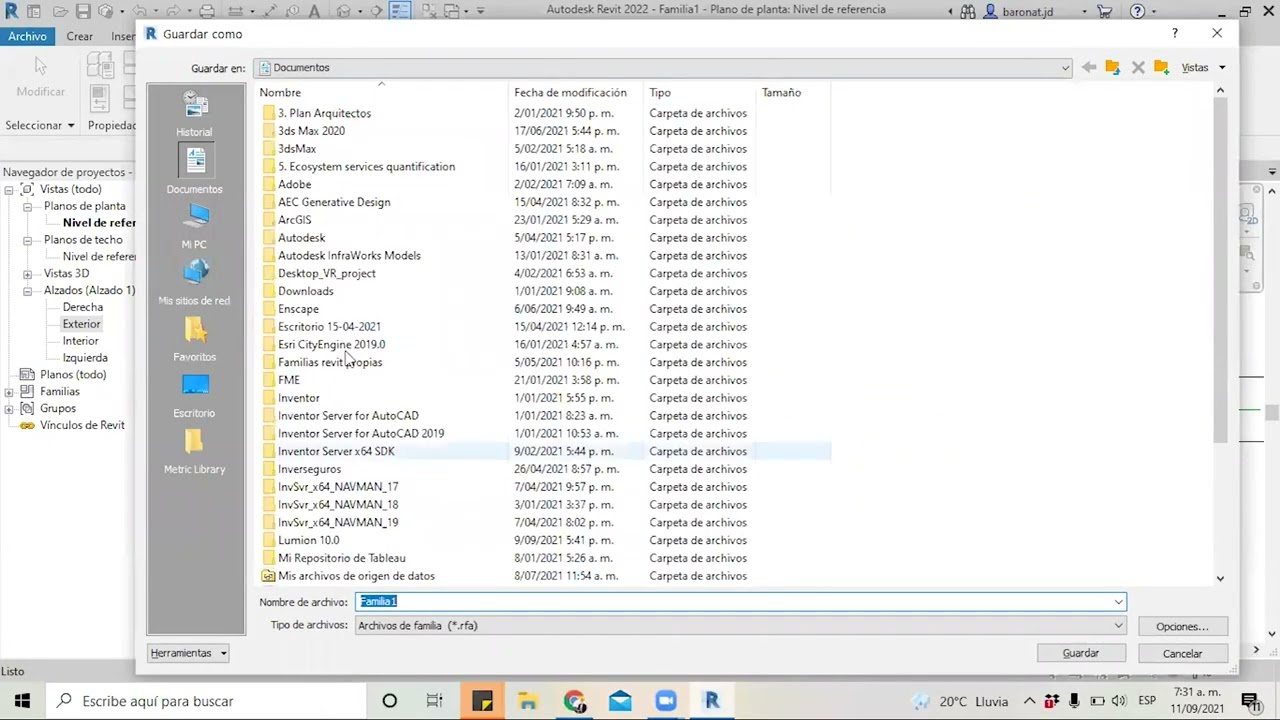The height and width of the screenshot is (720, 1280).
Task: Sort by the Tipo column header
Action: click(700, 92)
